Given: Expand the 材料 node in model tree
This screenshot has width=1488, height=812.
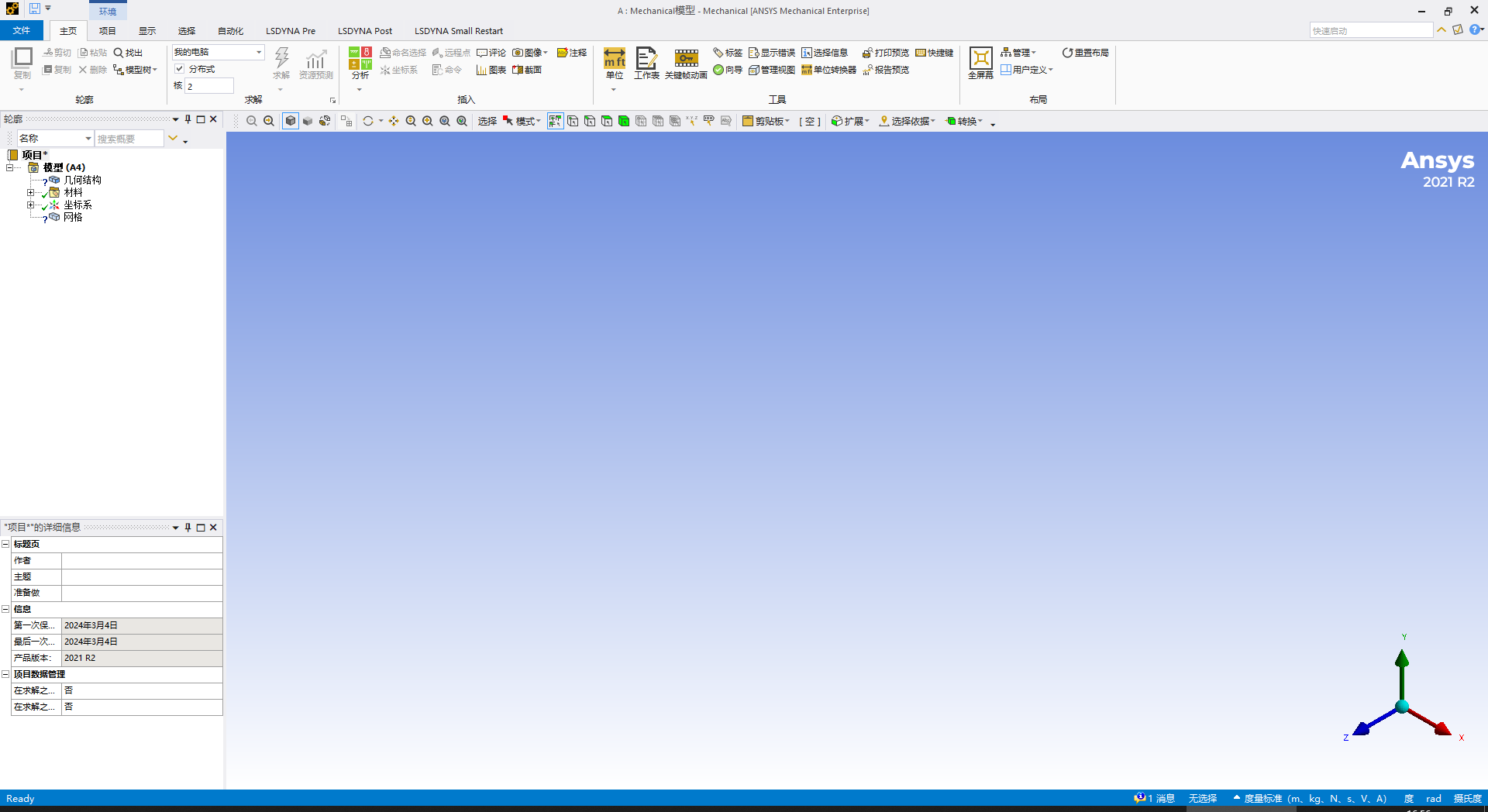Looking at the screenshot, I should point(31,192).
